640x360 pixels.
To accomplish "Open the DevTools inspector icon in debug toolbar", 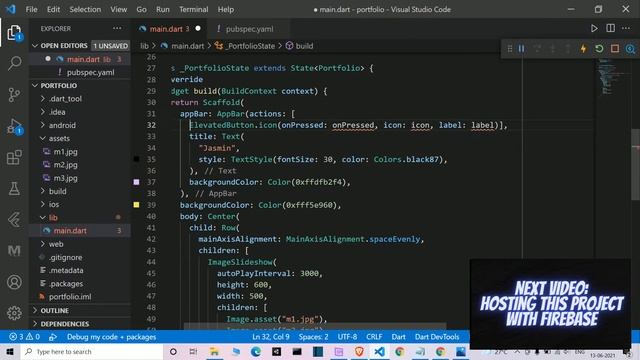I will pyautogui.click(x=630, y=49).
